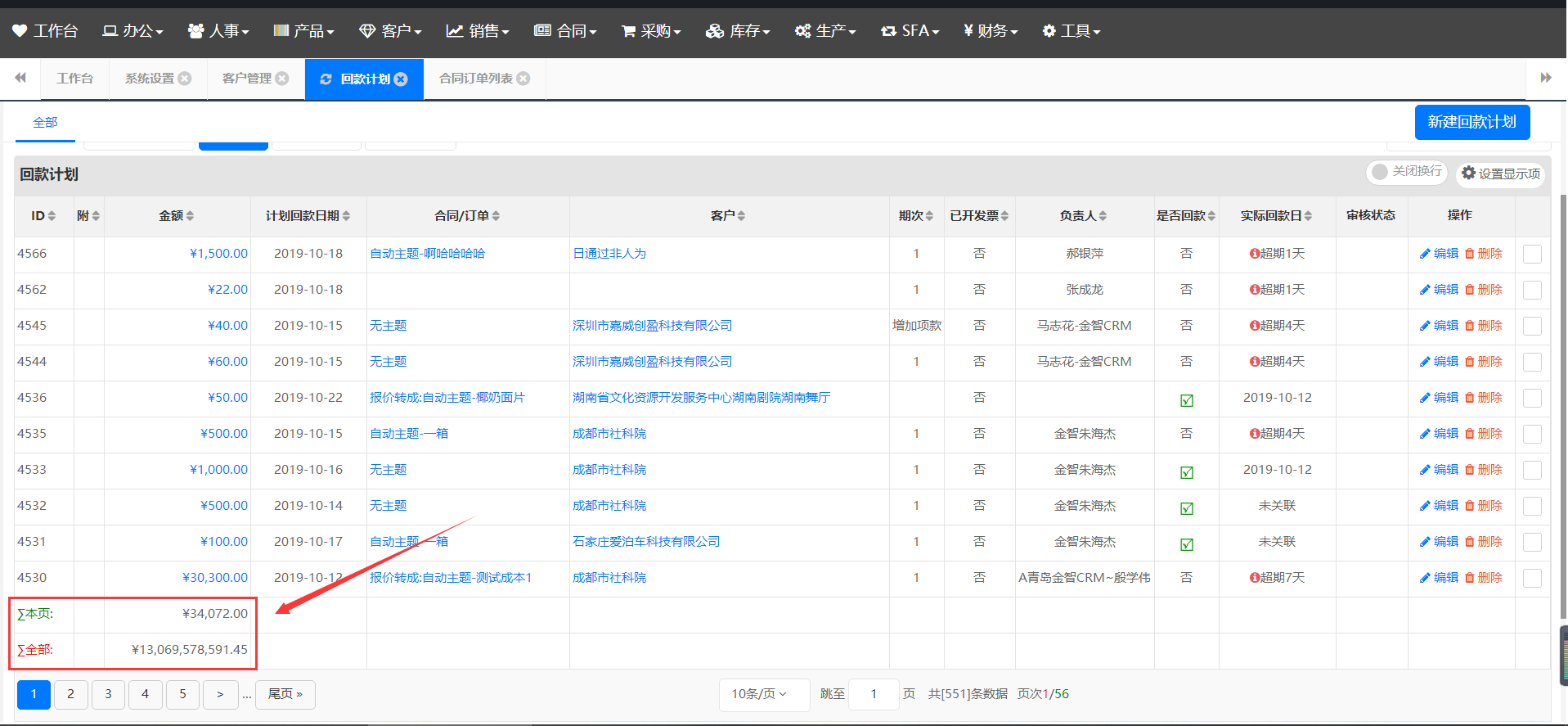Sort by 实际回款日 column
Image resolution: width=1568 pixels, height=726 pixels.
(1277, 216)
